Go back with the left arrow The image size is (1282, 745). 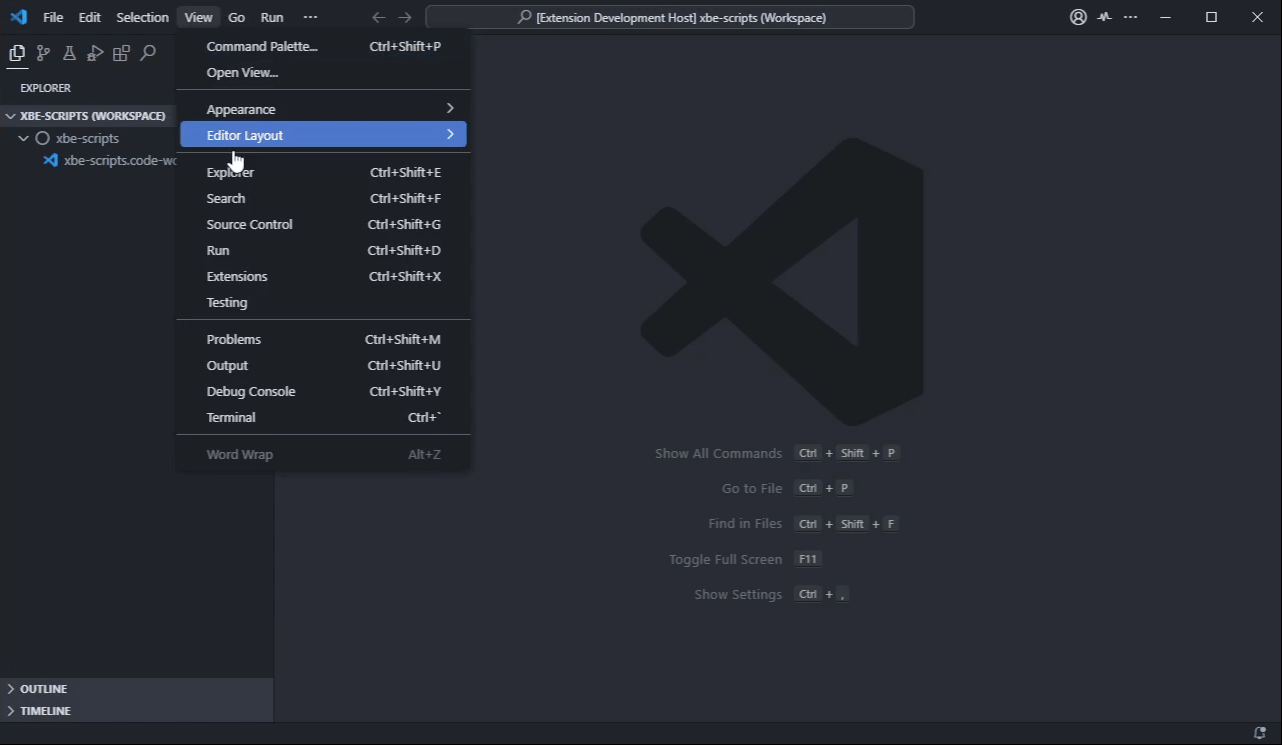[x=378, y=17]
